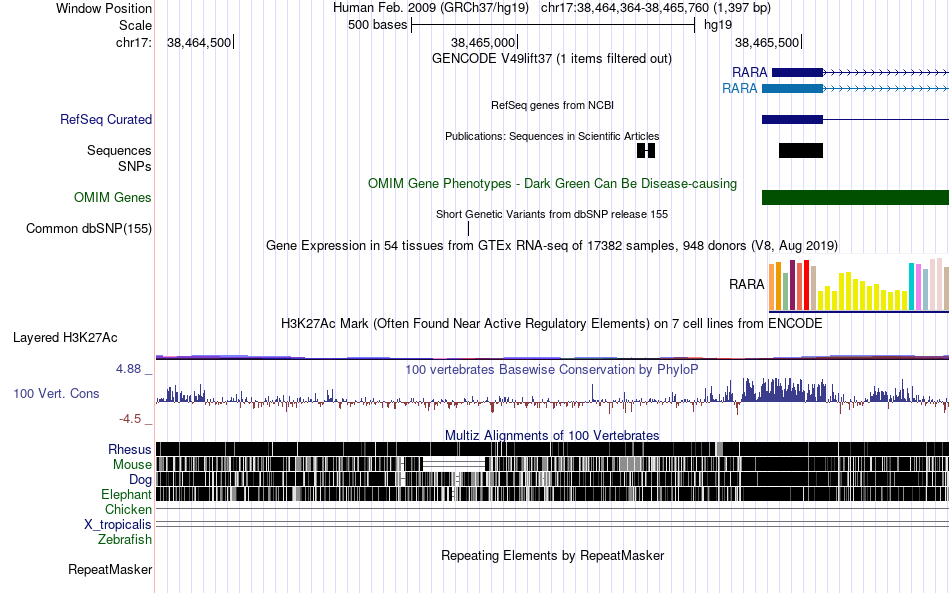950x593 pixels.
Task: Click the Dog alignment row label
Action: [141, 480]
